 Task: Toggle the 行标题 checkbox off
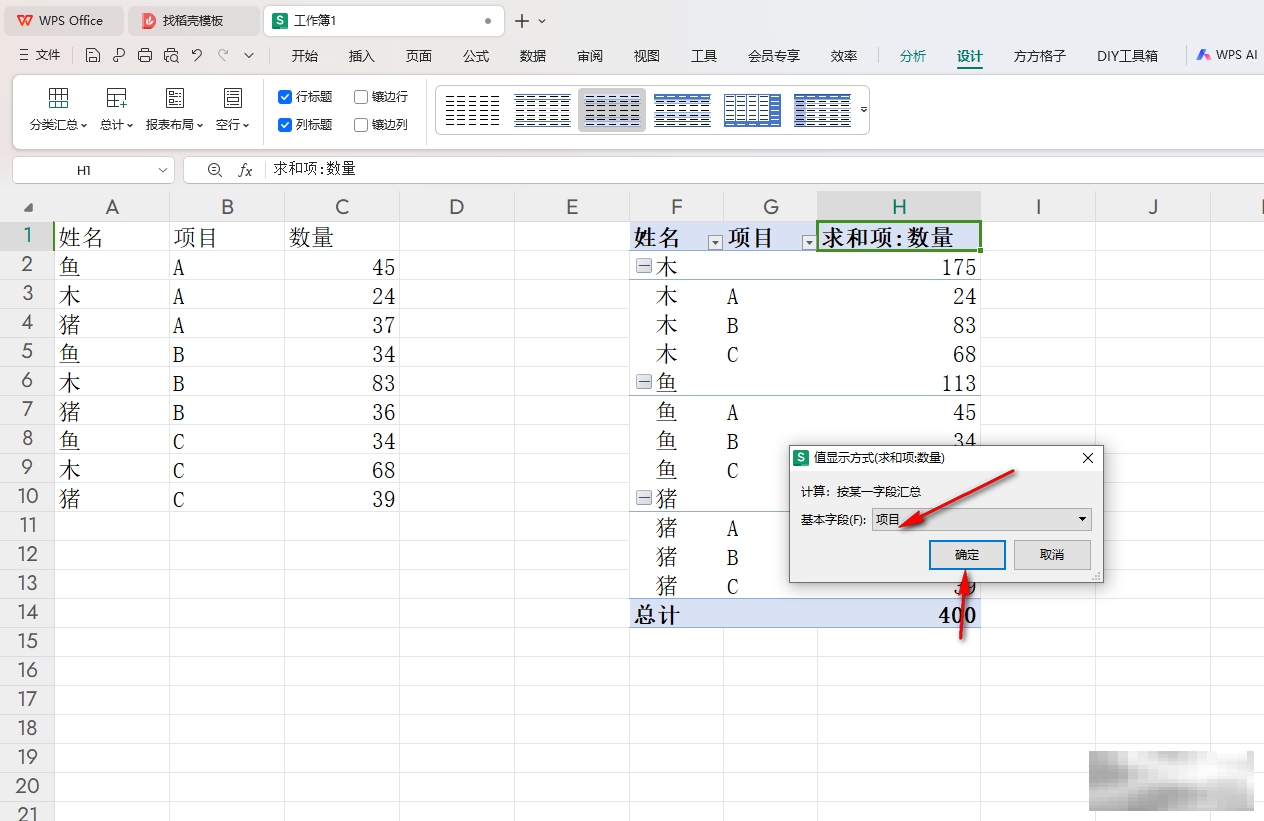[x=286, y=96]
